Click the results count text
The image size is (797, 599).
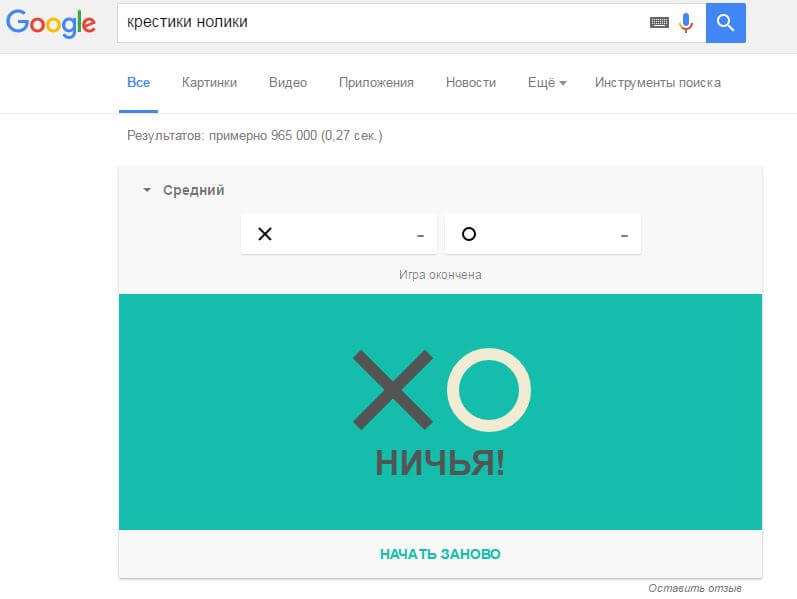coord(255,136)
